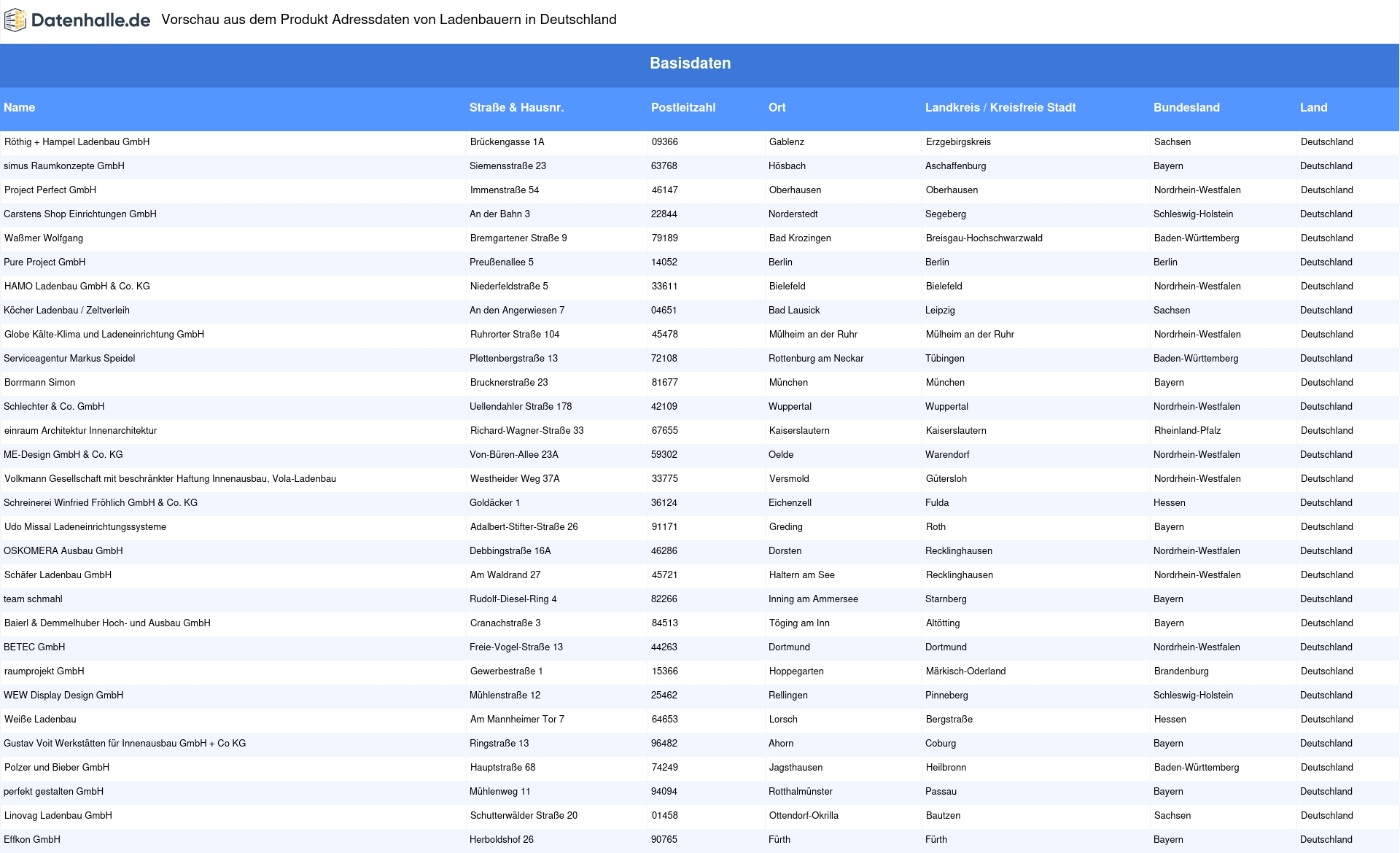Select Schäfer Ladenbau GmbH name
Screen dimensions: 1400x853
58,574
